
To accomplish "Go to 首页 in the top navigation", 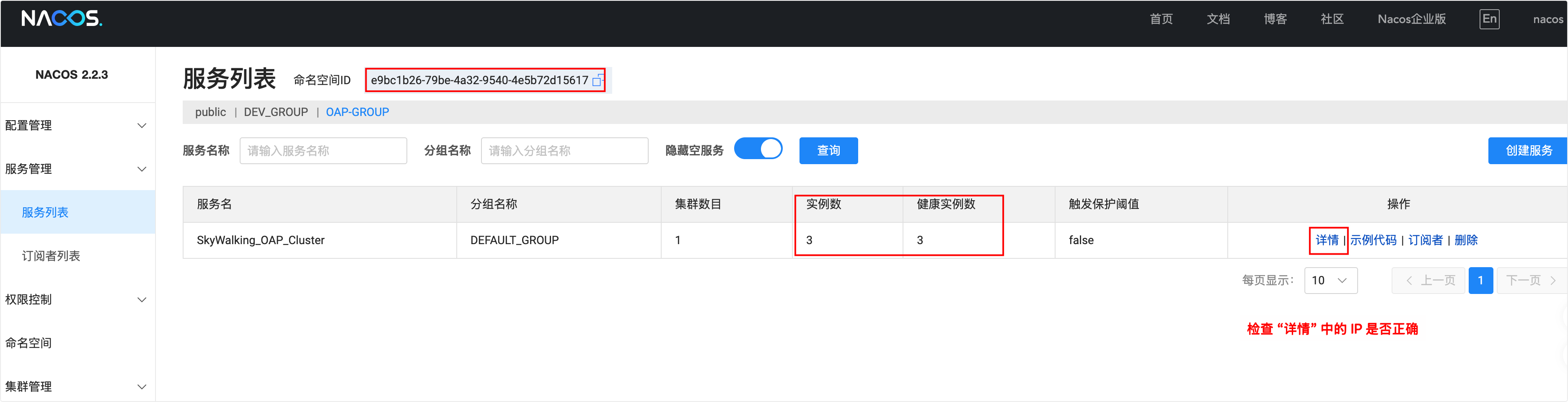I will point(1161,19).
